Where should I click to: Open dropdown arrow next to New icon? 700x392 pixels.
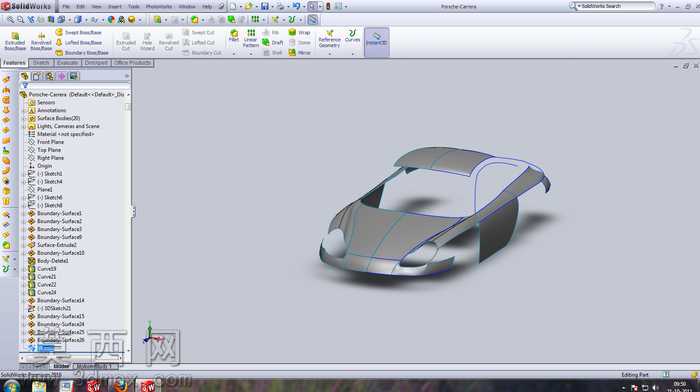tap(240, 7)
